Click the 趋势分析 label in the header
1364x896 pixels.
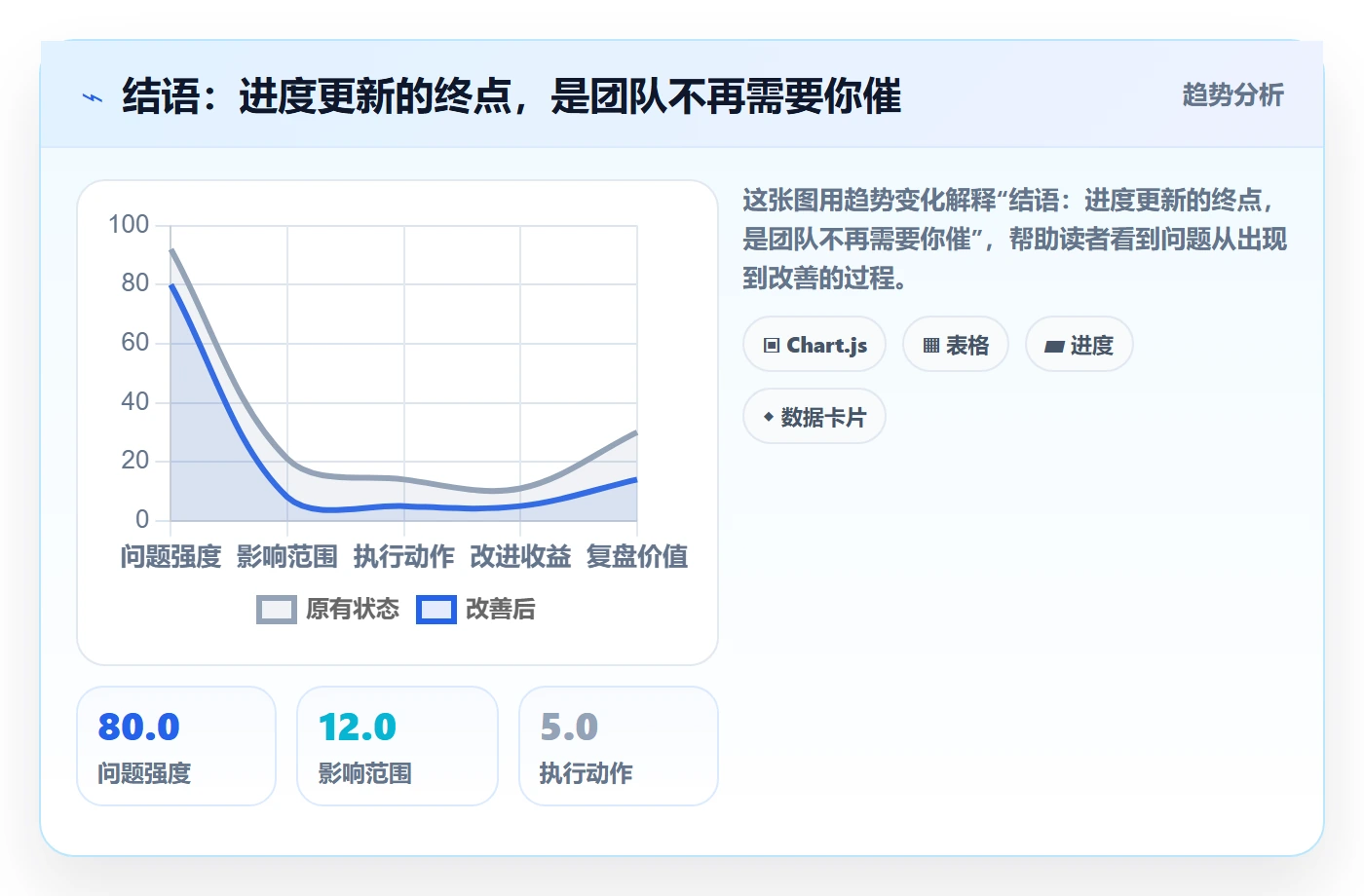pos(1232,95)
